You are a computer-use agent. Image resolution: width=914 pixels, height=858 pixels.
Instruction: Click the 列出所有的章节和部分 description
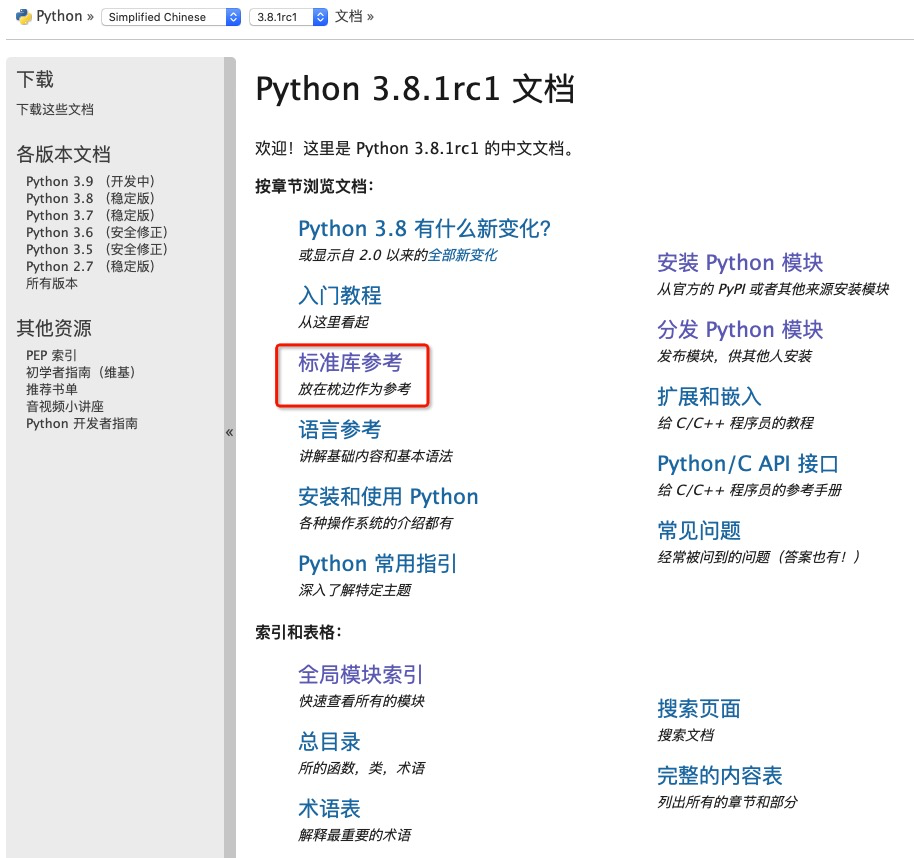727,801
